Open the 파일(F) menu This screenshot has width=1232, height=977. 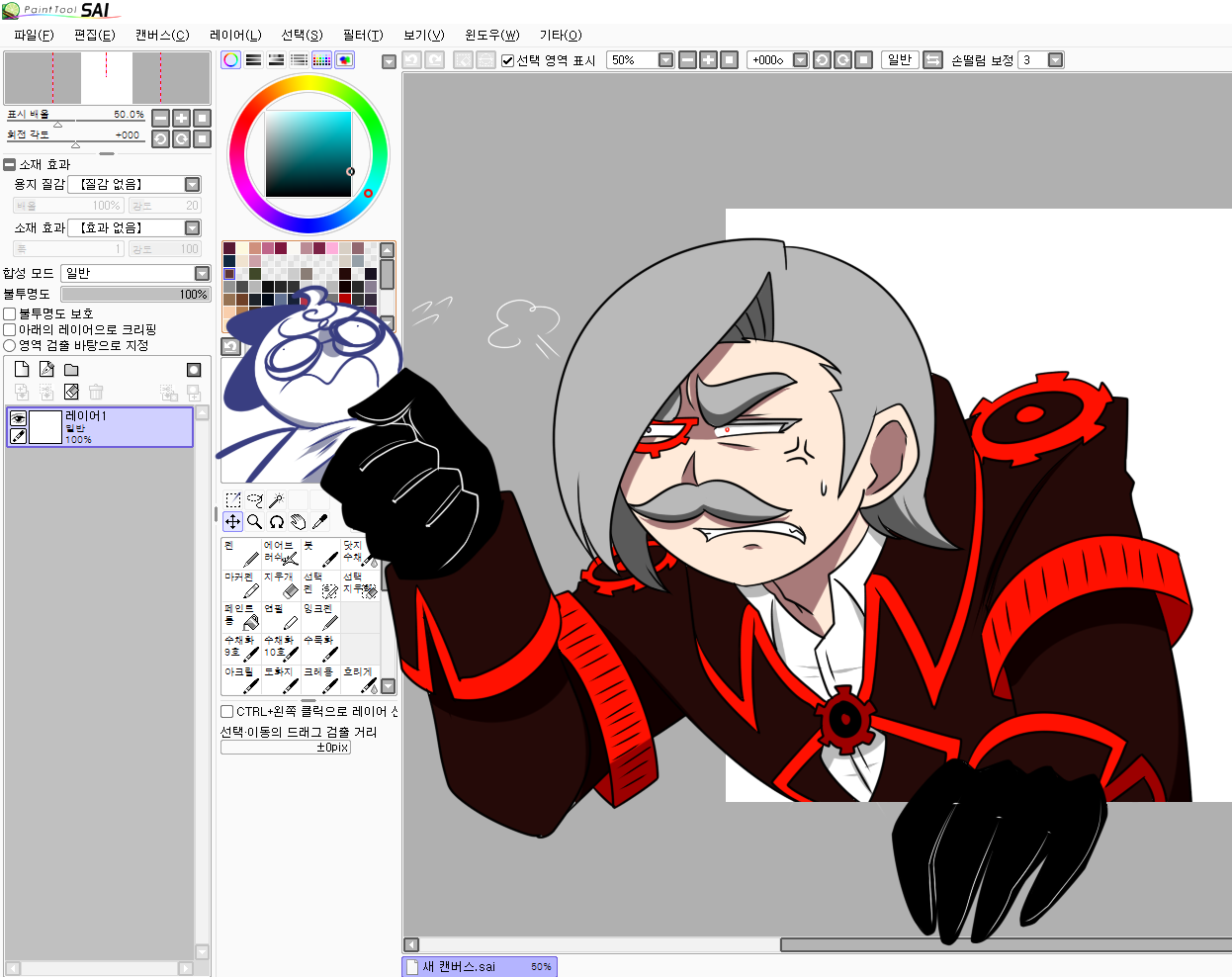34,35
